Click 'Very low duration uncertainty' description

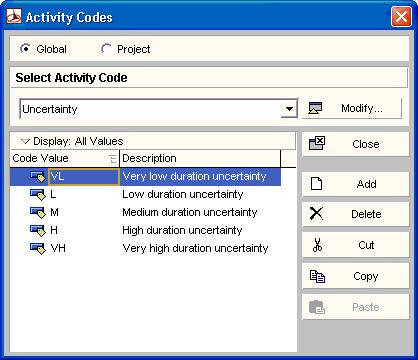194,176
